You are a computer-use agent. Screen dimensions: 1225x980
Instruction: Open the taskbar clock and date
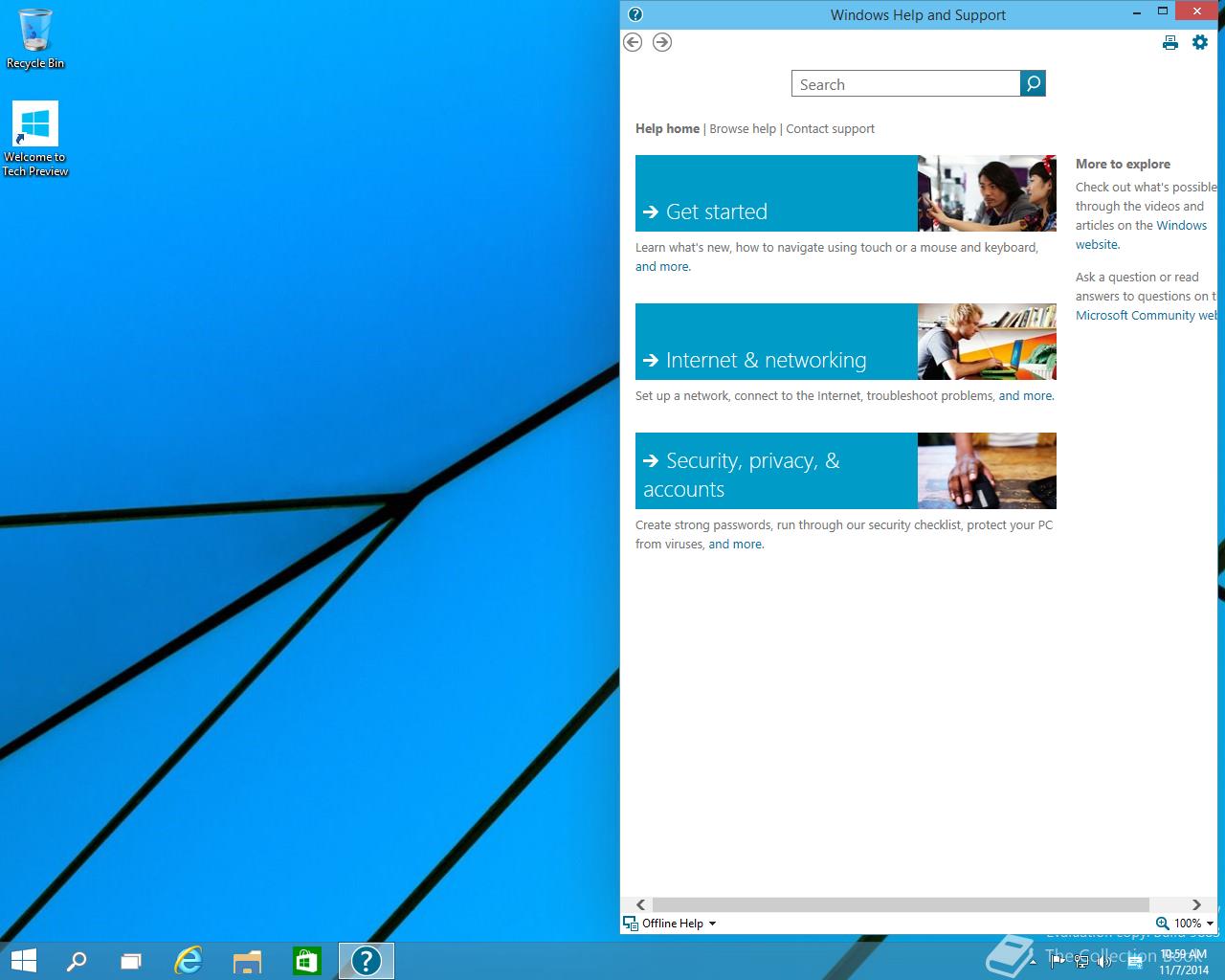tap(1184, 962)
